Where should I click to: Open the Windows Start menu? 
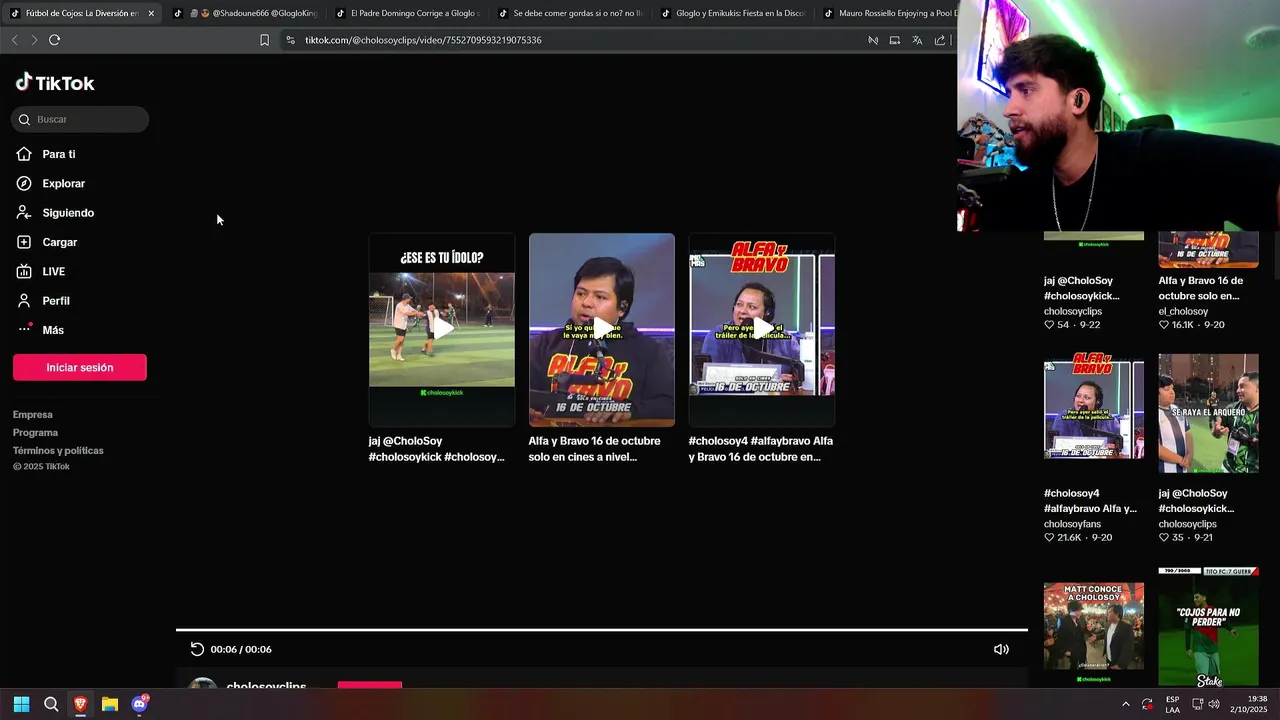tap(21, 704)
